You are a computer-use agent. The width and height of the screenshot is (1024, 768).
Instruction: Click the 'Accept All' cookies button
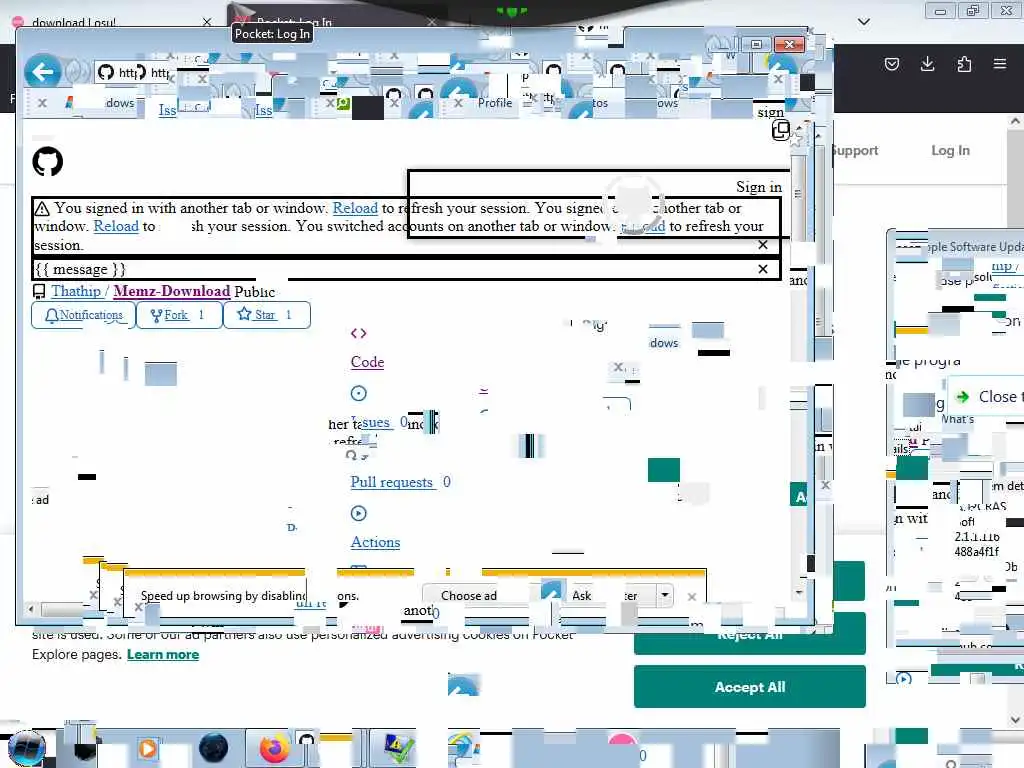750,687
